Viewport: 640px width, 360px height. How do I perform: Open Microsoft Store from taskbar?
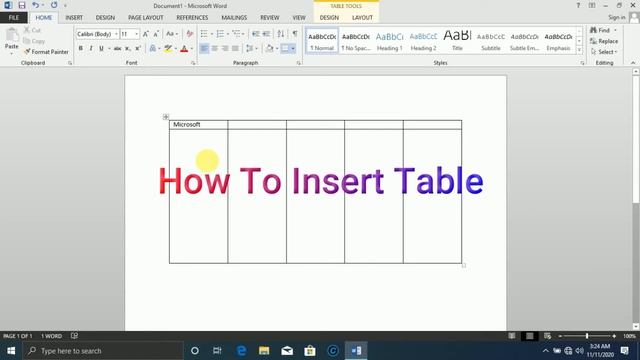click(x=310, y=351)
